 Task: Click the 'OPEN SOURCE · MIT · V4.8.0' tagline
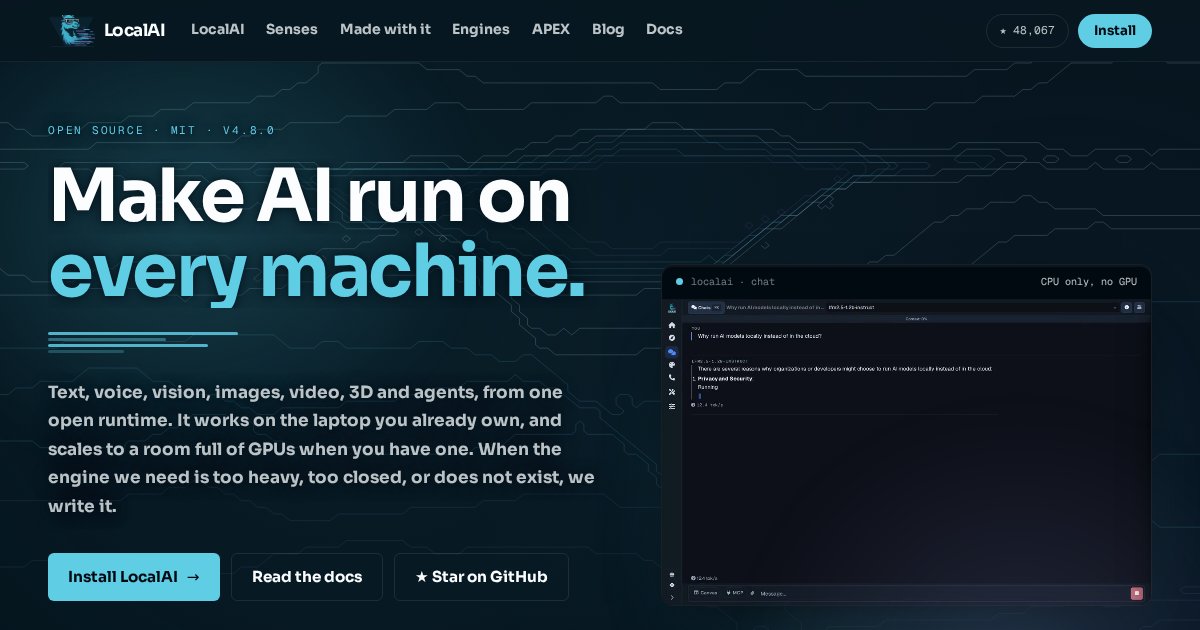(161, 130)
